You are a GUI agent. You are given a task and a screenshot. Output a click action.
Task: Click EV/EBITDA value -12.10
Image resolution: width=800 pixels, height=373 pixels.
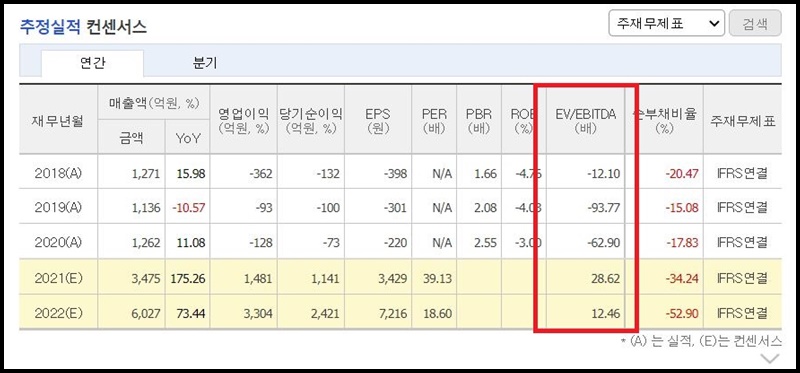(604, 173)
